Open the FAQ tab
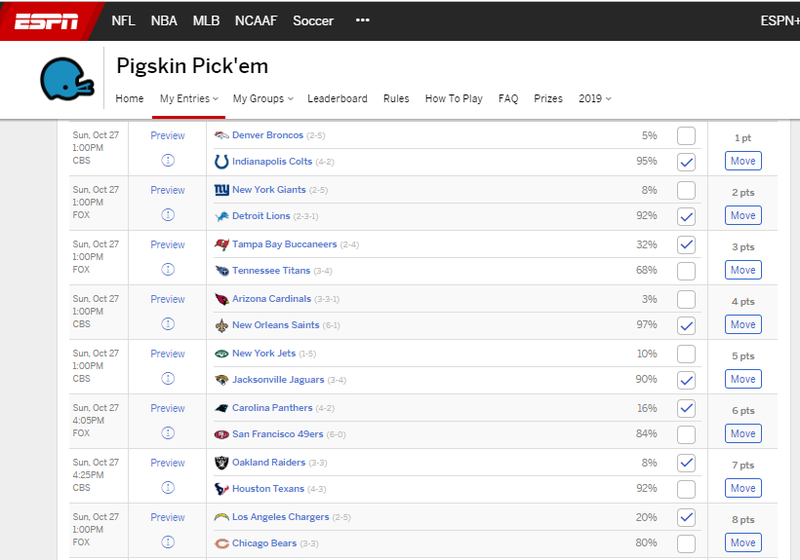The image size is (800, 560). coord(508,98)
